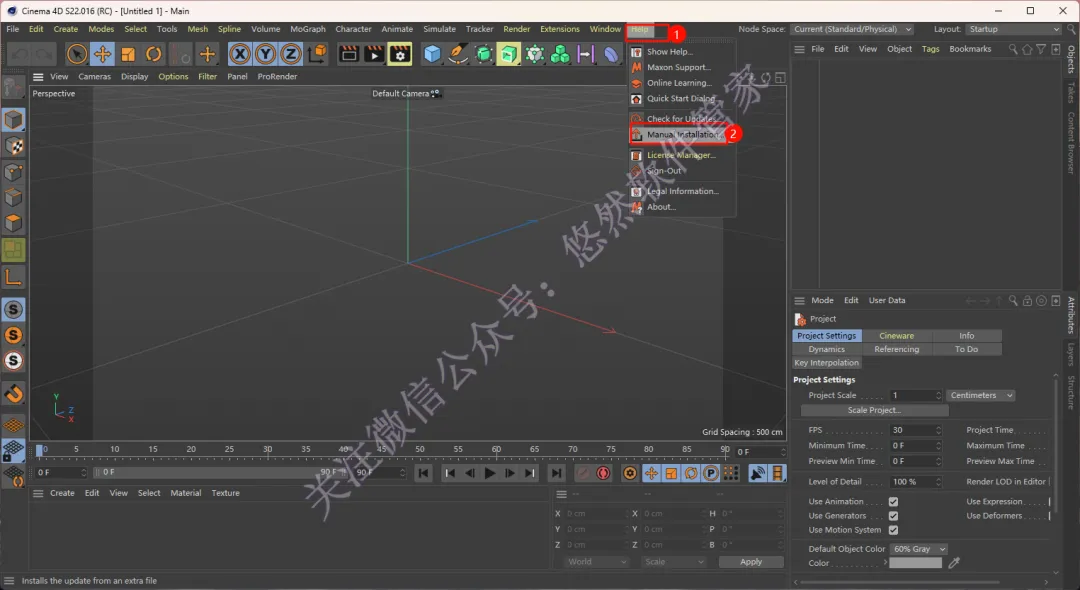The width and height of the screenshot is (1080, 590).
Task: Pick color with eyedropper icon
Action: tap(954, 563)
